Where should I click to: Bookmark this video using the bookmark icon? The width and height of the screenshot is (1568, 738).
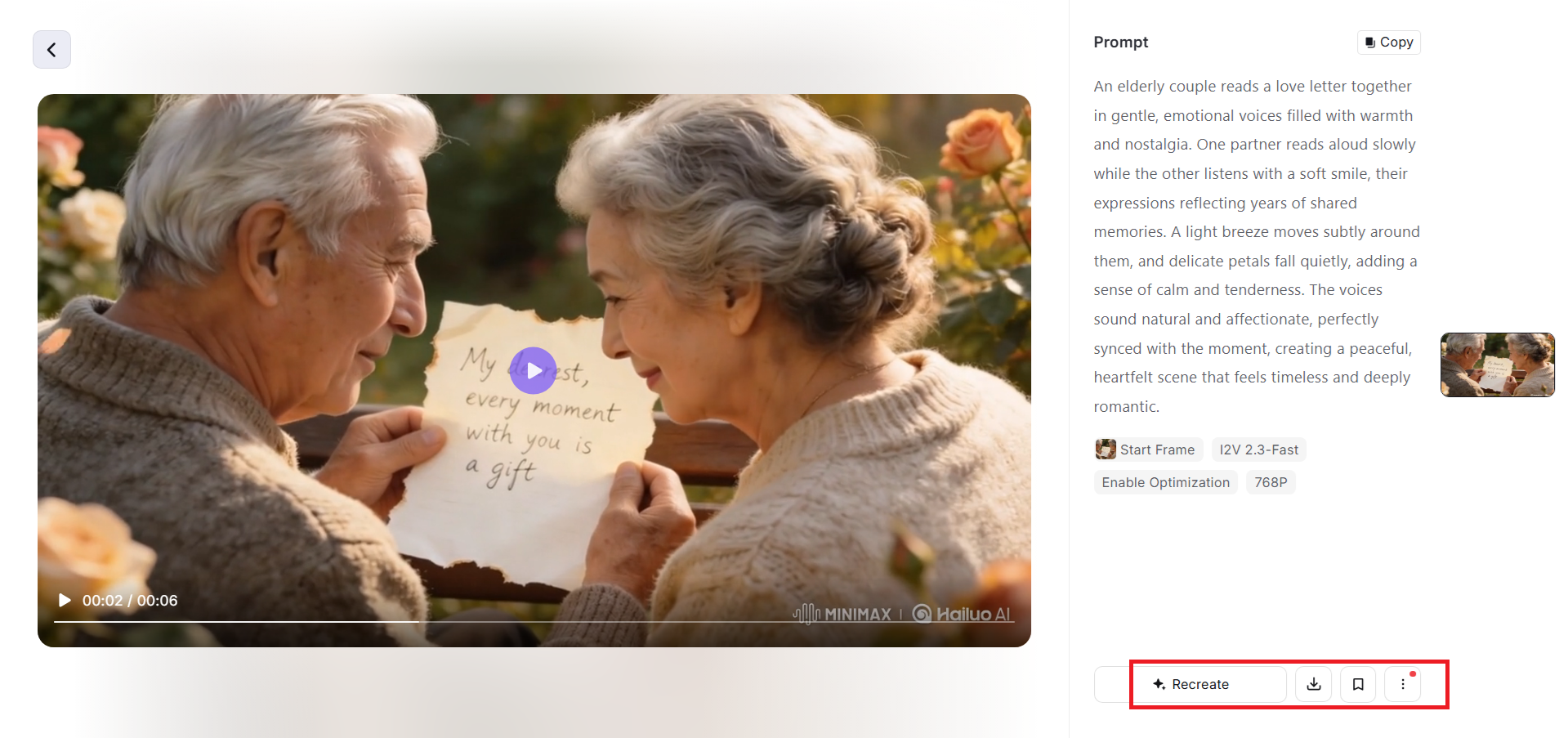(x=1357, y=684)
